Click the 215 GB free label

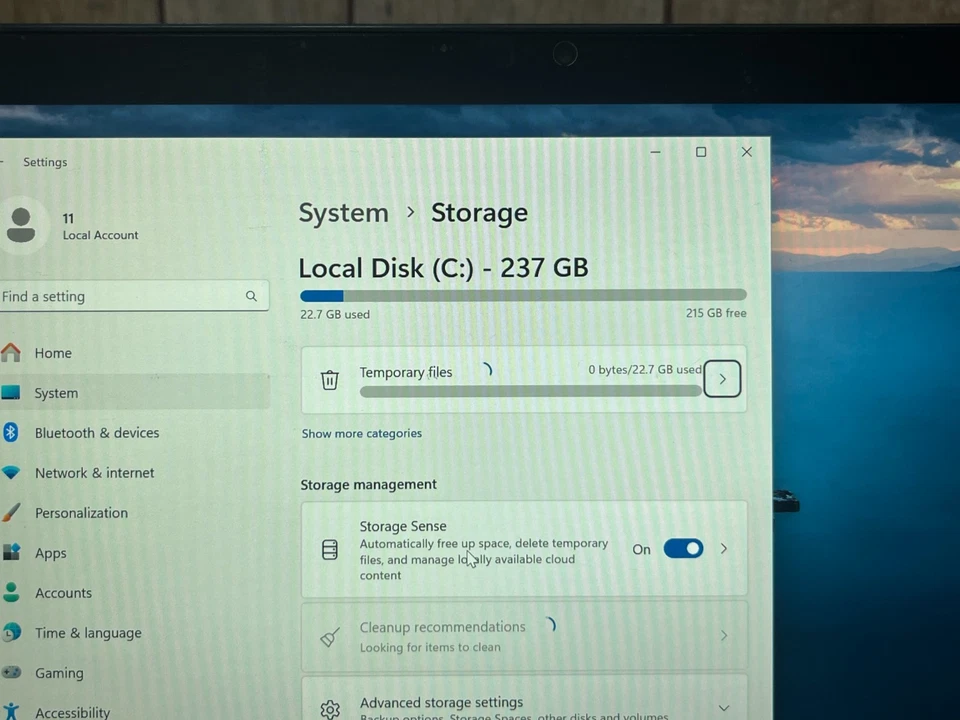point(716,313)
